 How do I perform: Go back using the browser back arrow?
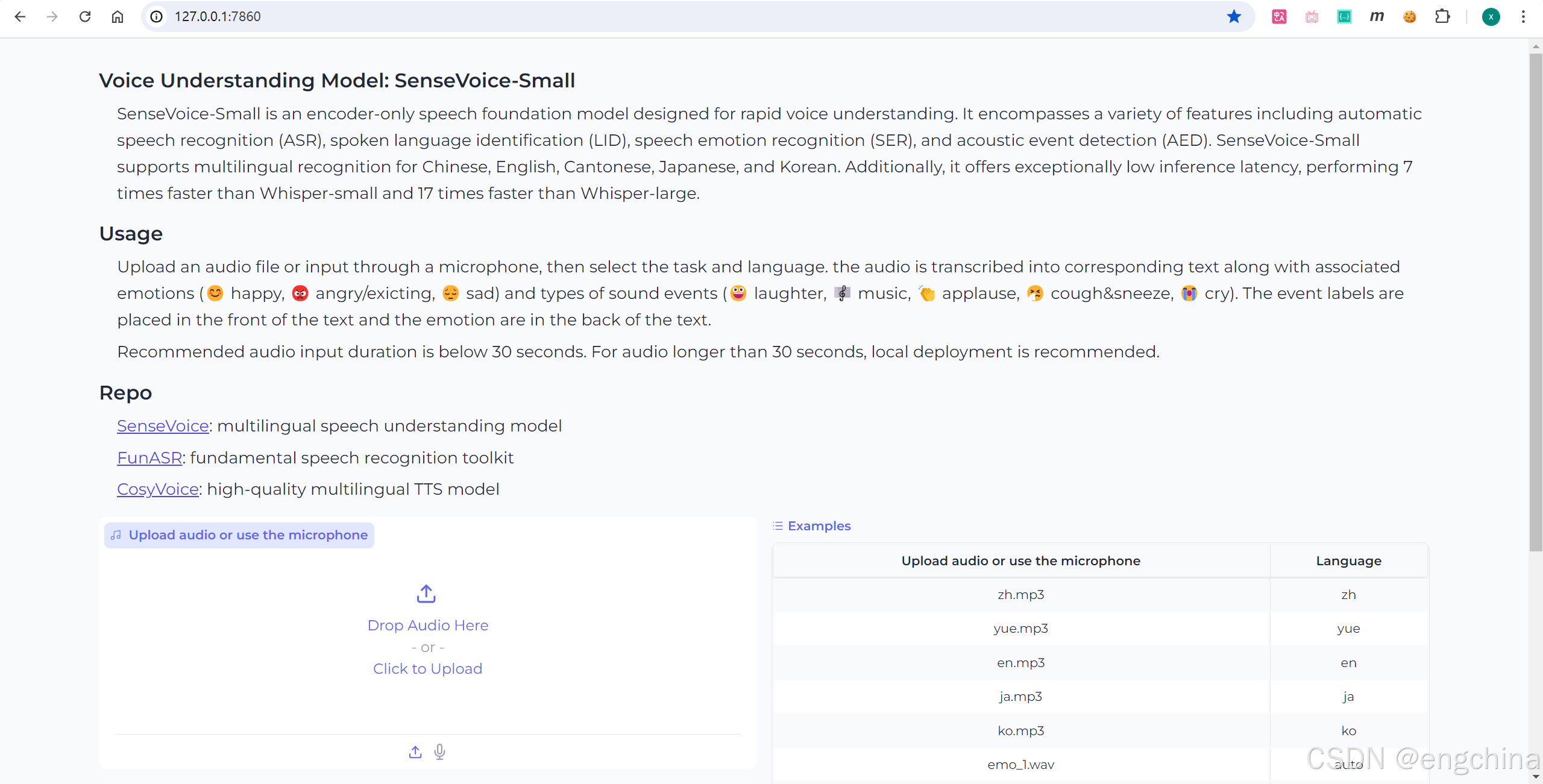(20, 16)
